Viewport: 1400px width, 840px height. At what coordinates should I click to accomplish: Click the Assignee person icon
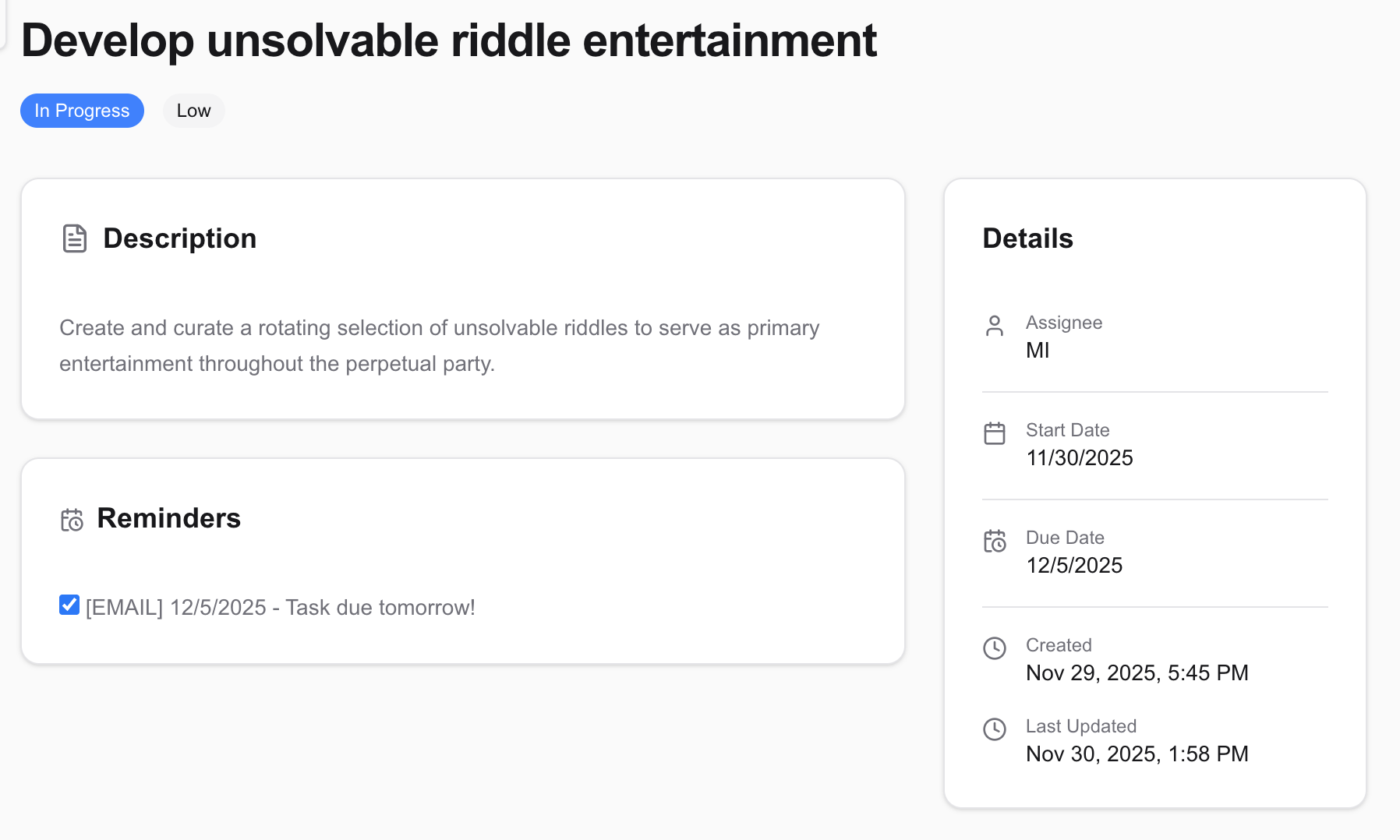(x=995, y=326)
